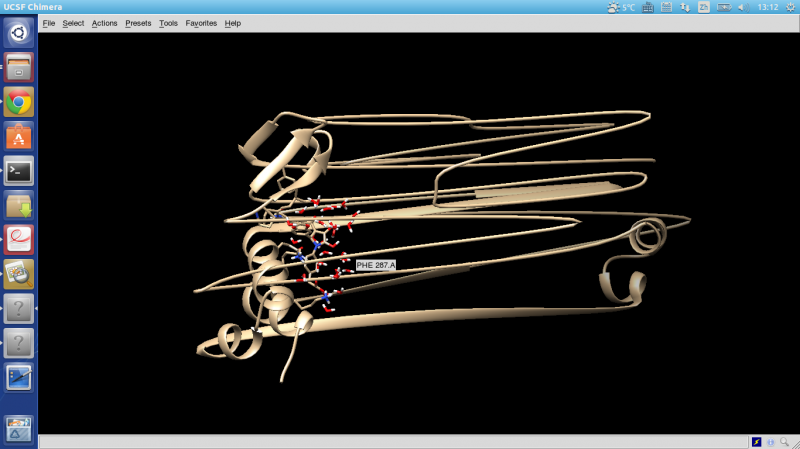Viewport: 800px width, 449px height.
Task: Open the Actions menu
Action: click(104, 23)
